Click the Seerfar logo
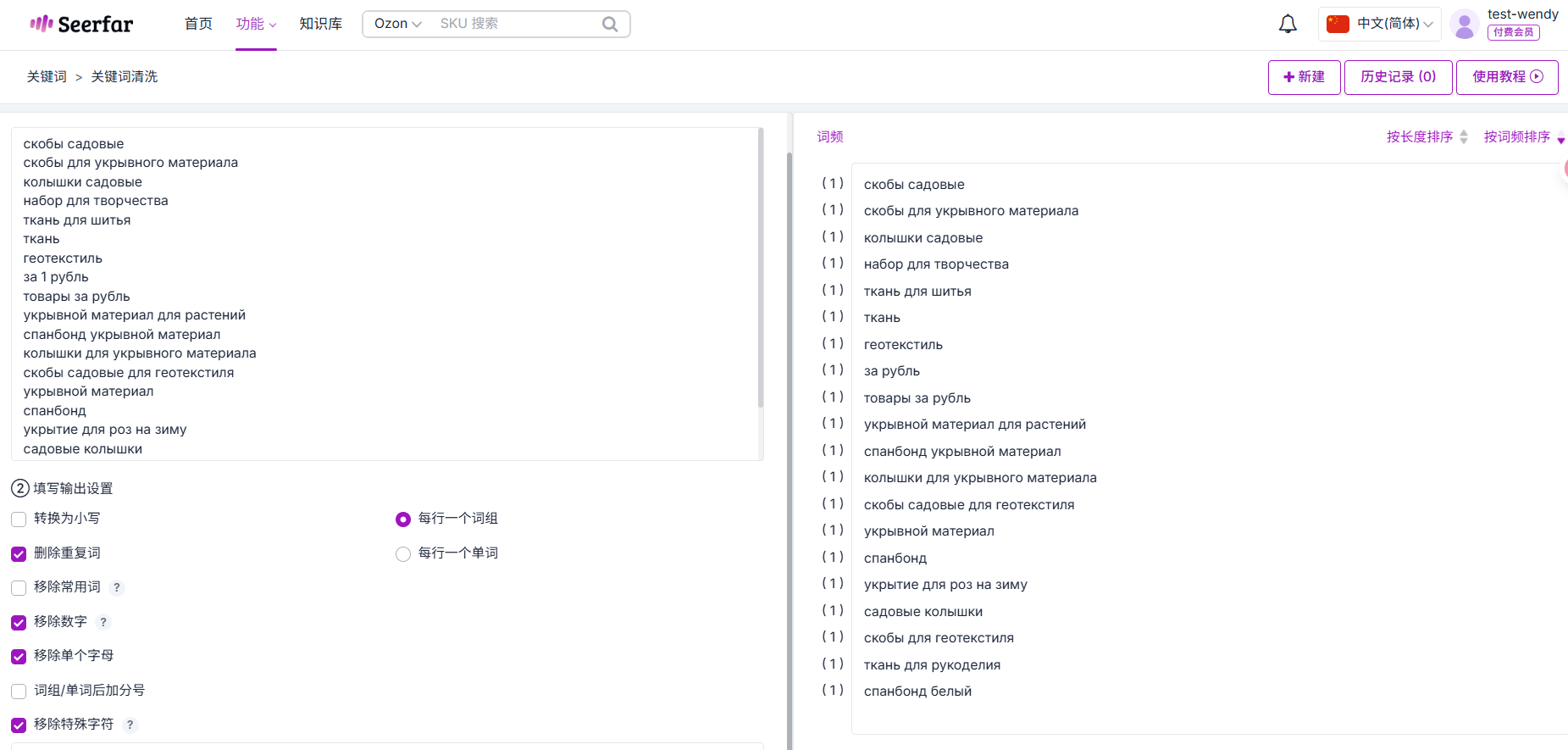 (81, 24)
